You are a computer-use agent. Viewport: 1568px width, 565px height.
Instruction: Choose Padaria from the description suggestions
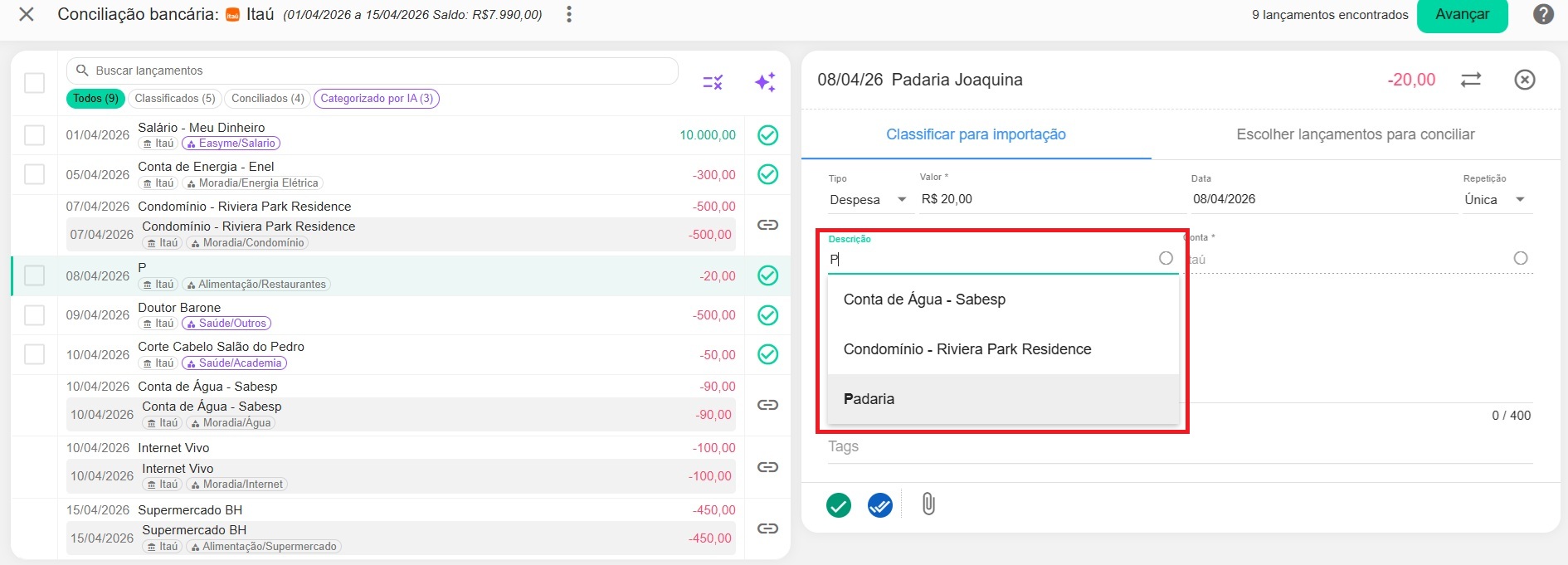(869, 399)
